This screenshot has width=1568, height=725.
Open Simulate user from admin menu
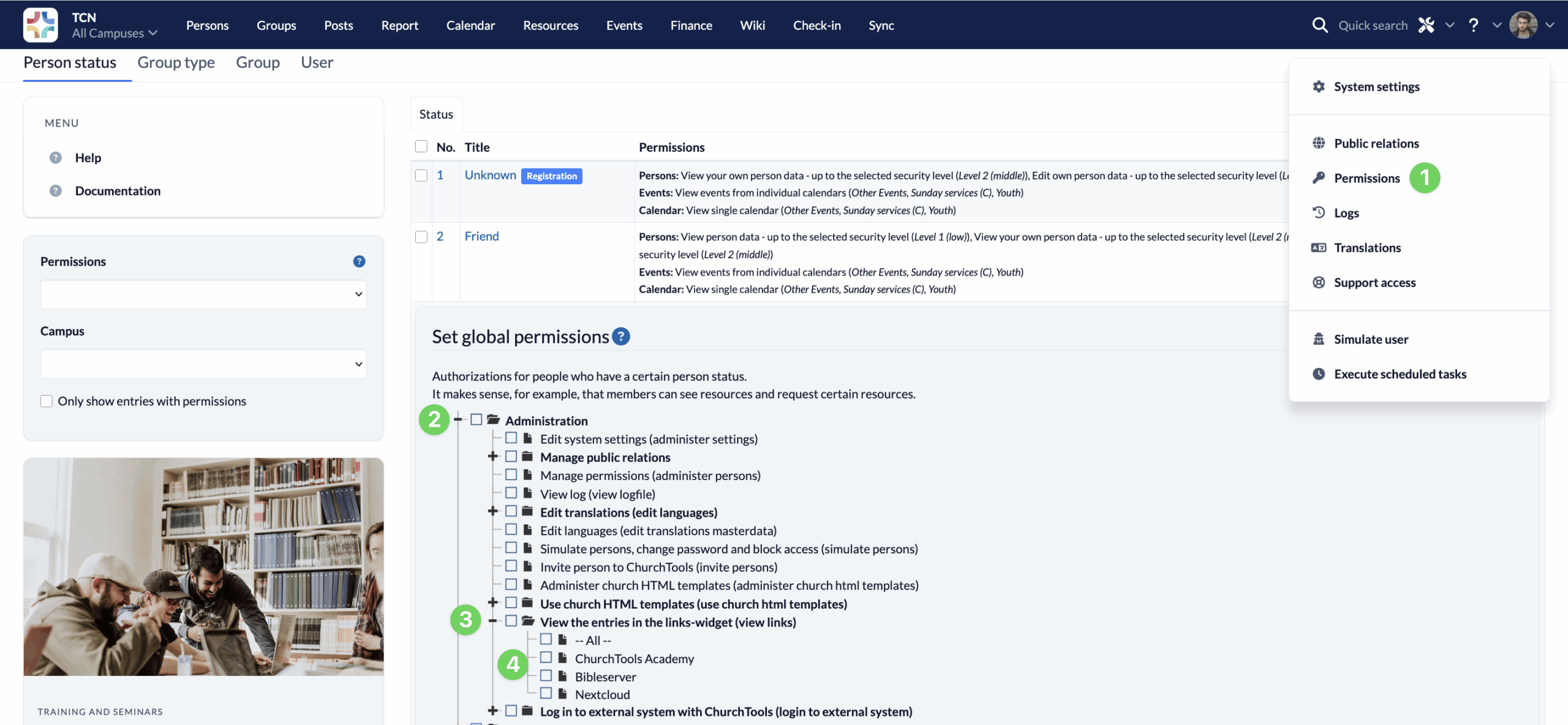point(1370,339)
